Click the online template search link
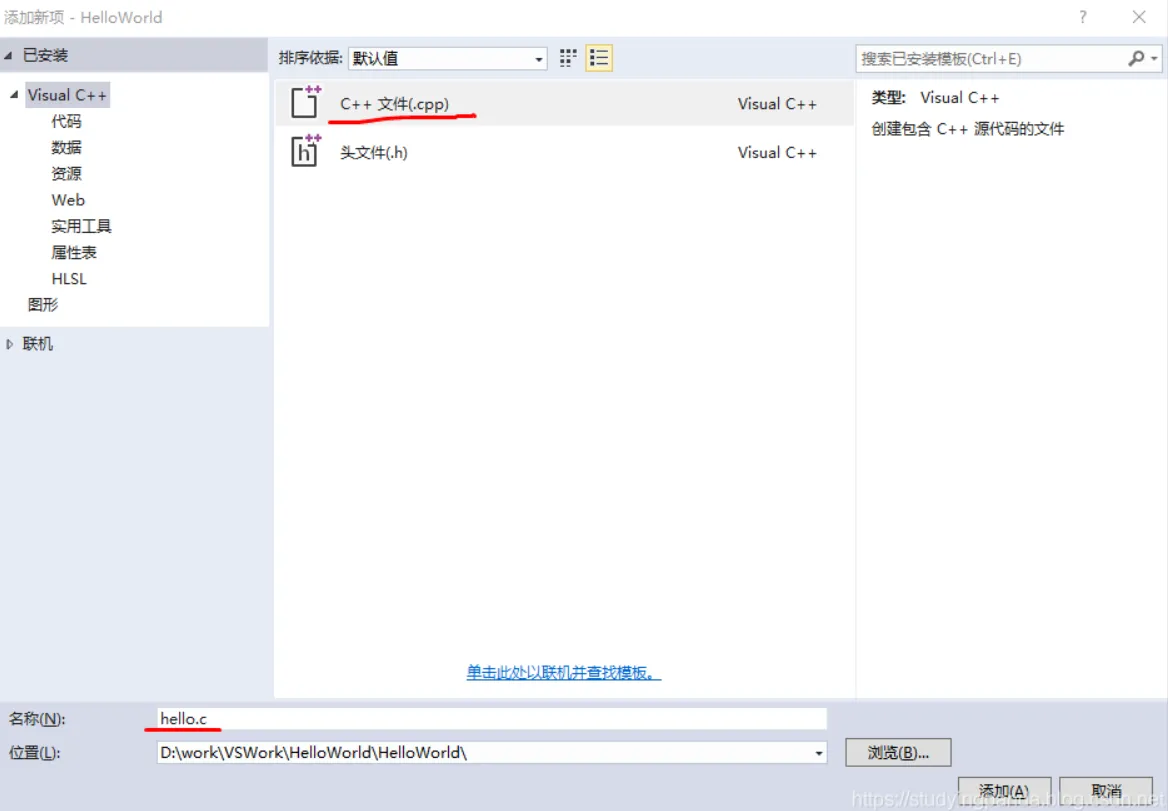Viewport: 1168px width, 811px height. [563, 672]
